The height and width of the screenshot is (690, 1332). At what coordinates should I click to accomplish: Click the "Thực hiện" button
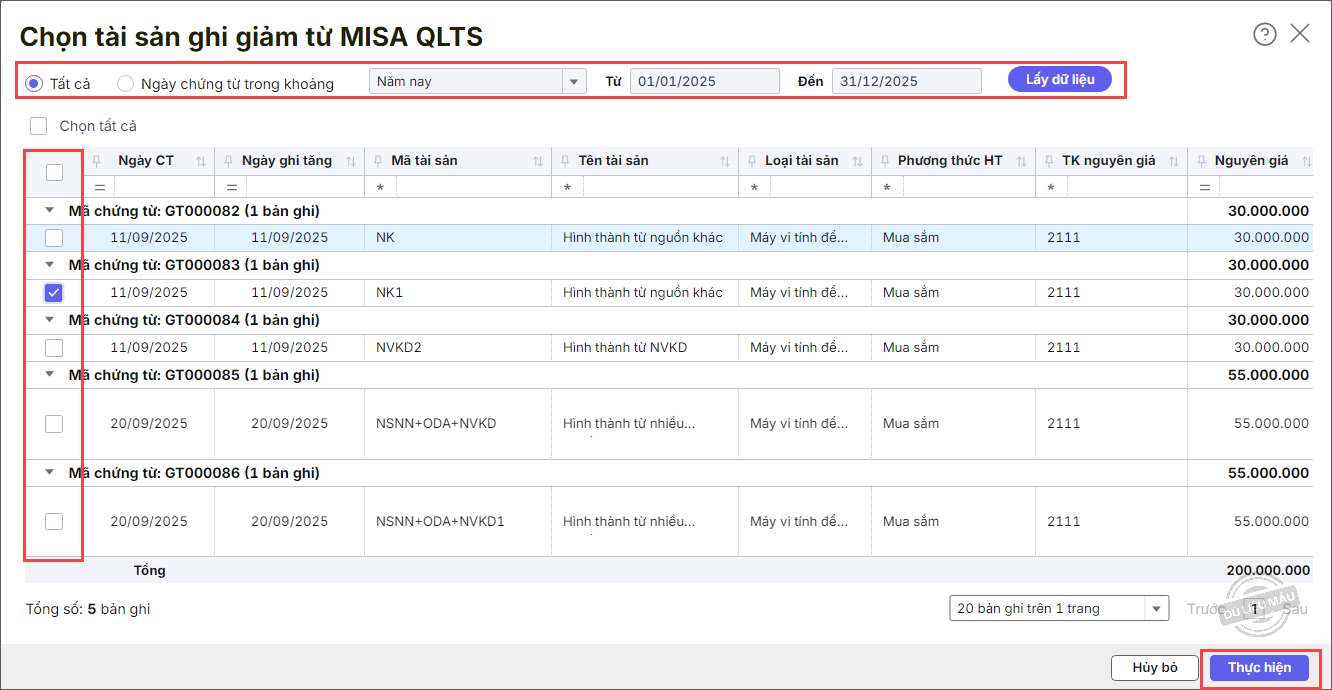[1259, 668]
